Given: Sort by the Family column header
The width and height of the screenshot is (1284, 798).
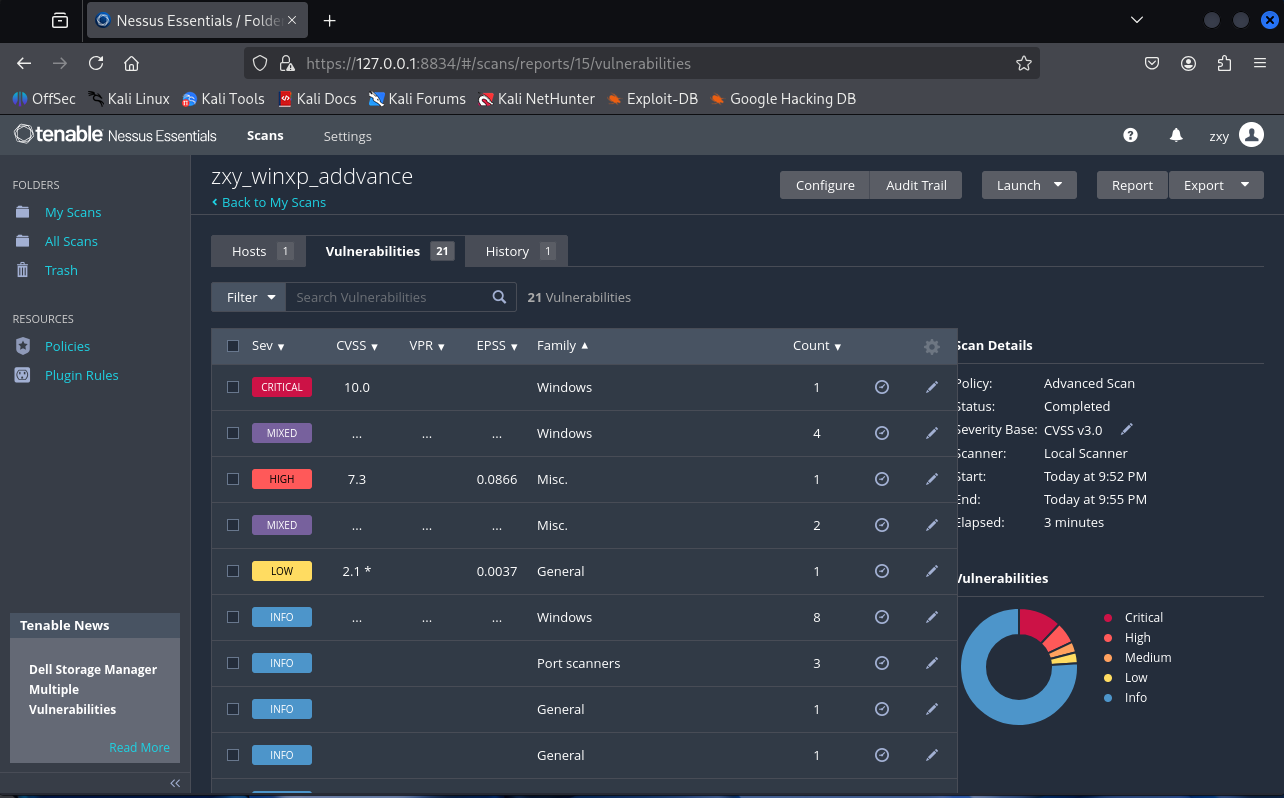Looking at the screenshot, I should tap(562, 346).
